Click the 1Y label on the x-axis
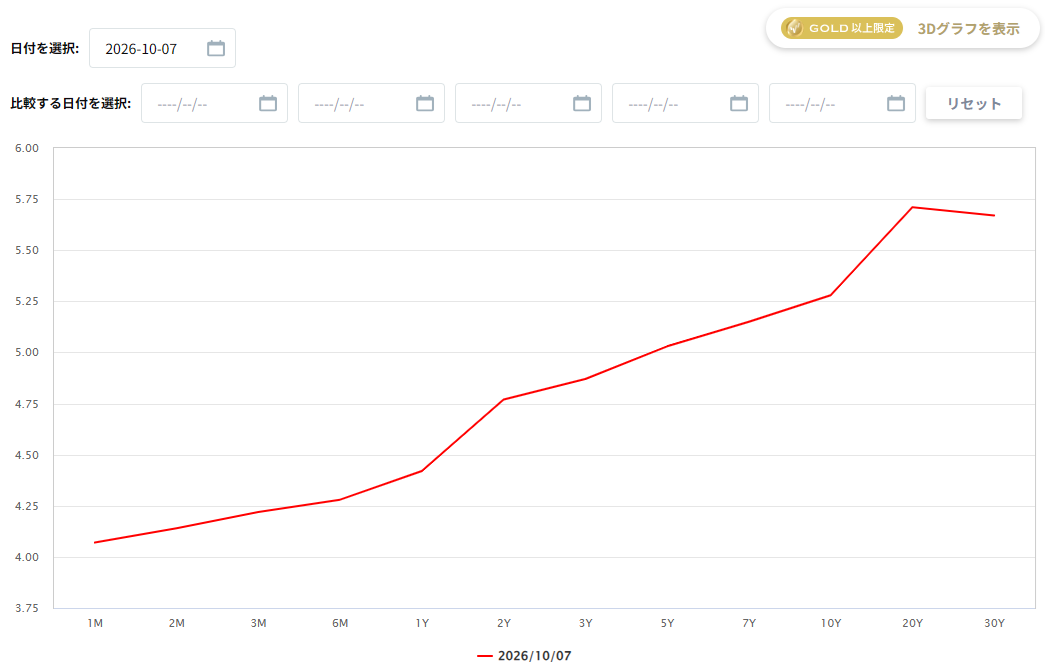This screenshot has height=671, width=1045. point(422,623)
